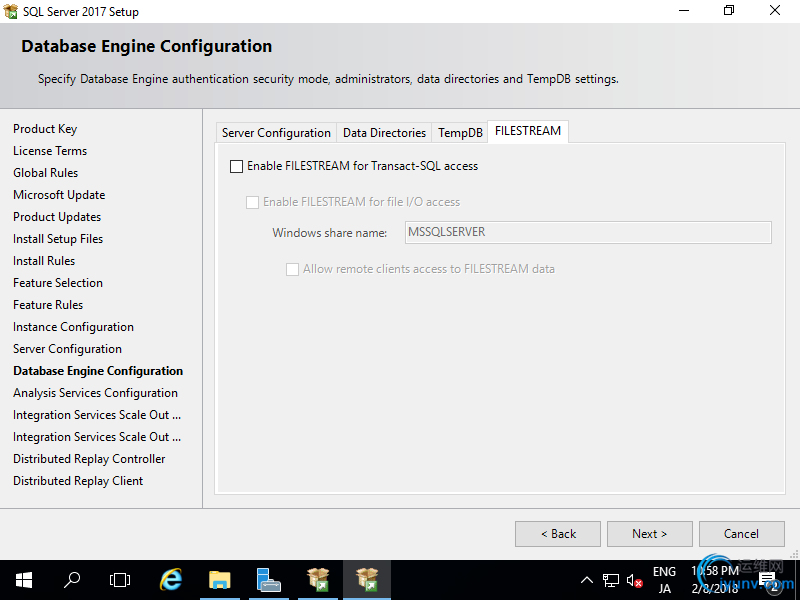Open taskbar search magnifier
The image size is (800, 600).
coord(72,580)
